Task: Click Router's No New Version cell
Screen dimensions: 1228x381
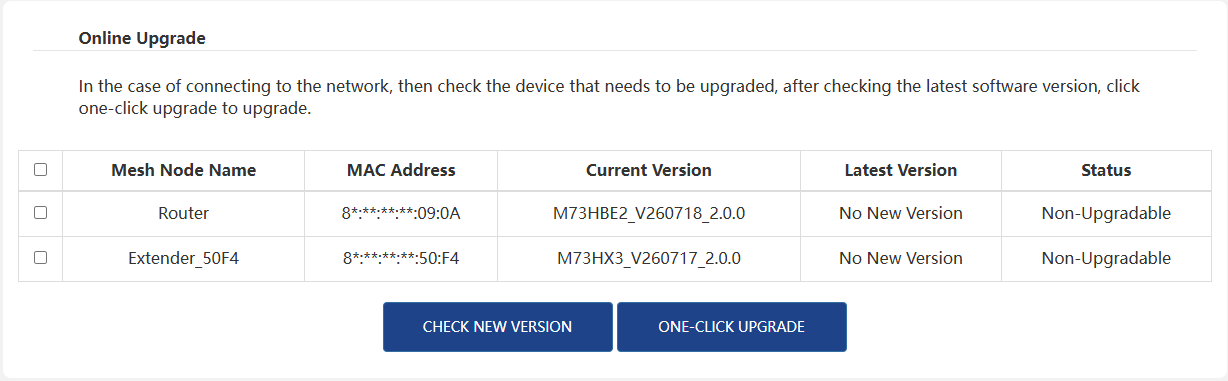Action: (x=901, y=213)
